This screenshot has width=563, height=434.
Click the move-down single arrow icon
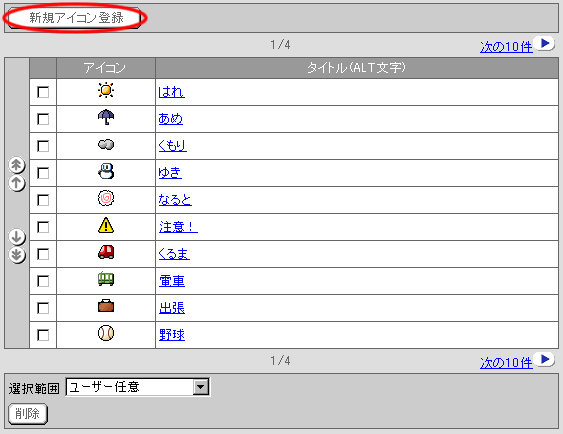17,237
